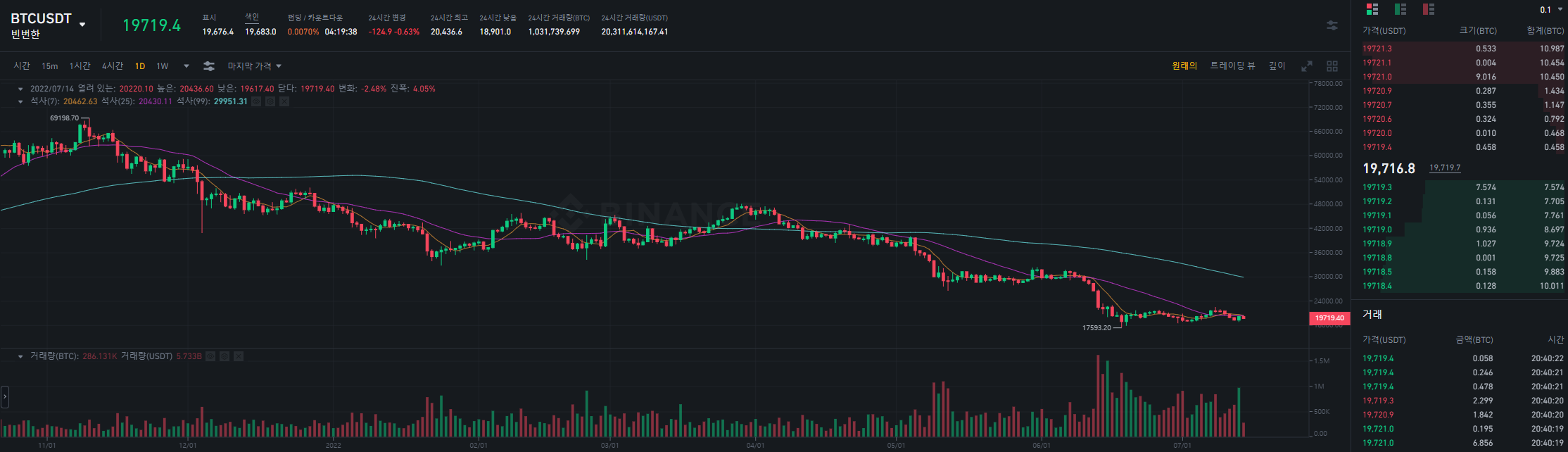
Task: Collapse the 거래량 volume legend arrow
Action: click(x=20, y=356)
